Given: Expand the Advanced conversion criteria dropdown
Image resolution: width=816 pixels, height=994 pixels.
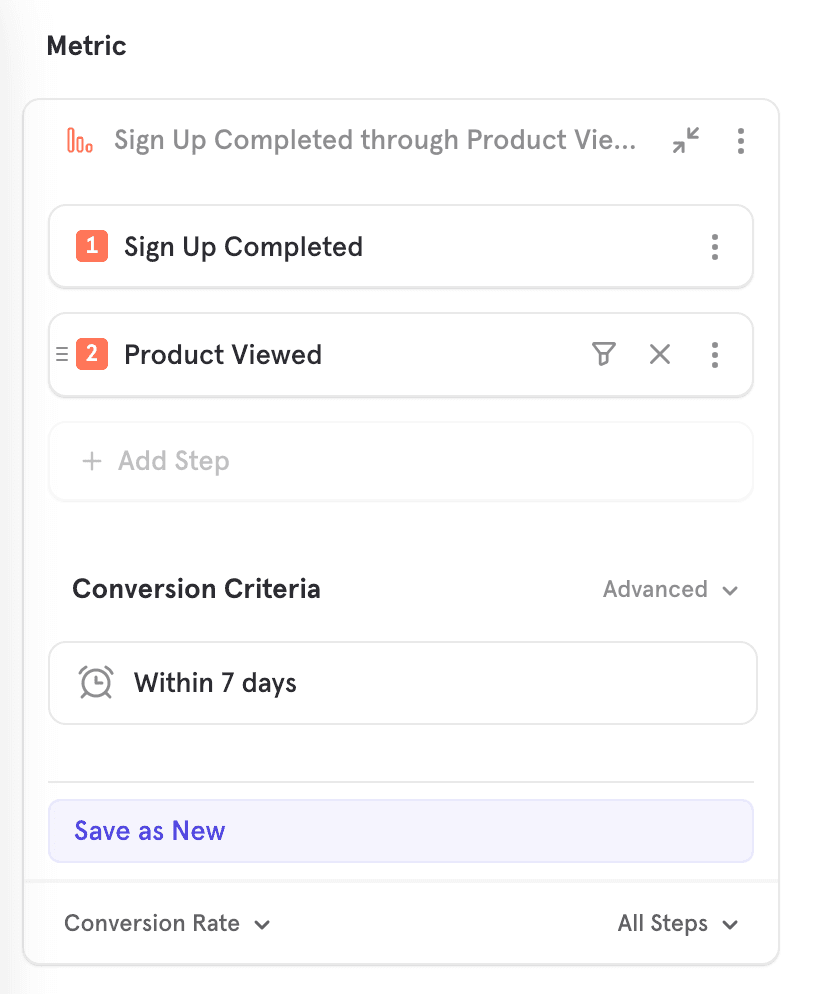Looking at the screenshot, I should [670, 589].
